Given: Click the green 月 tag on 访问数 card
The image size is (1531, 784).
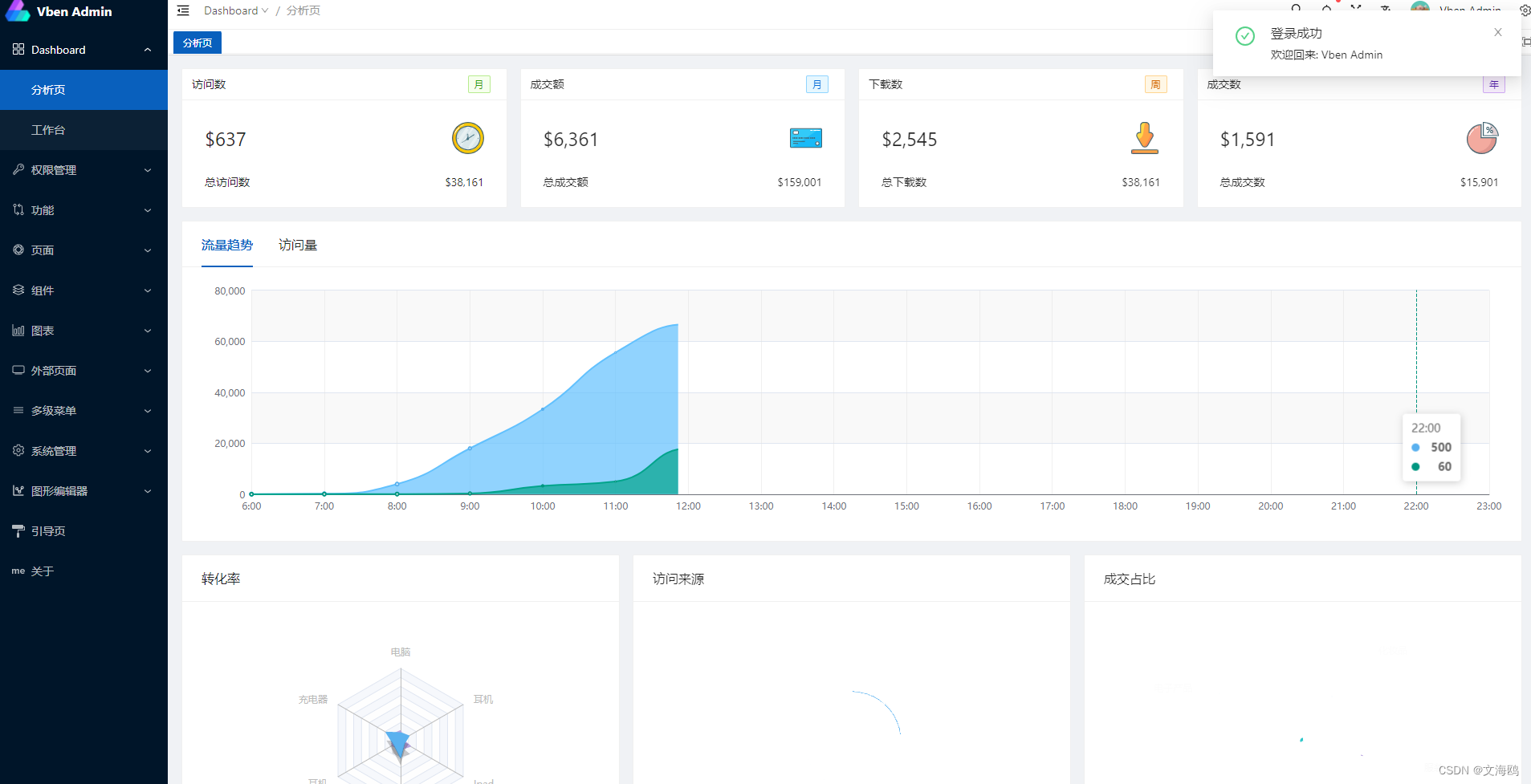Looking at the screenshot, I should (x=479, y=84).
